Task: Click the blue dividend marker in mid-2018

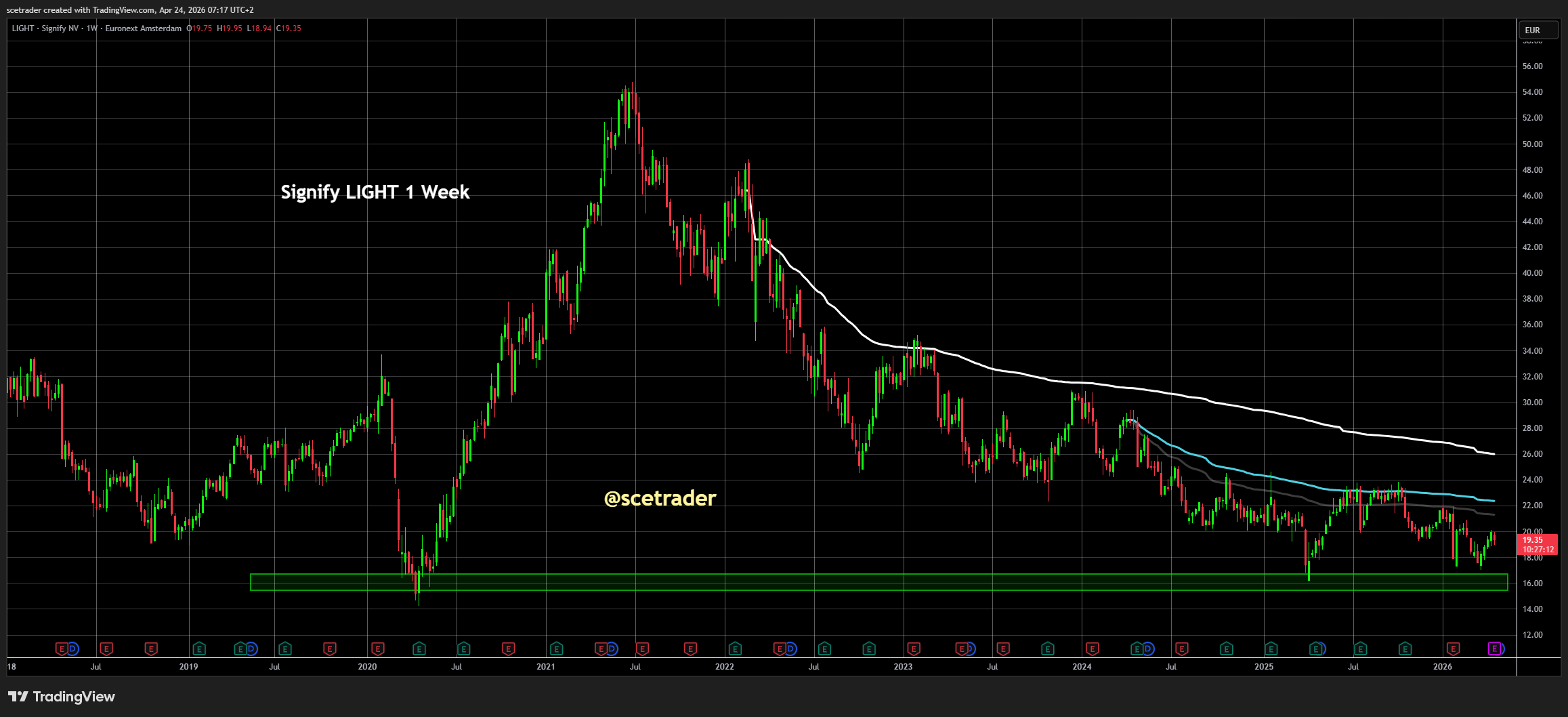Action: [72, 649]
